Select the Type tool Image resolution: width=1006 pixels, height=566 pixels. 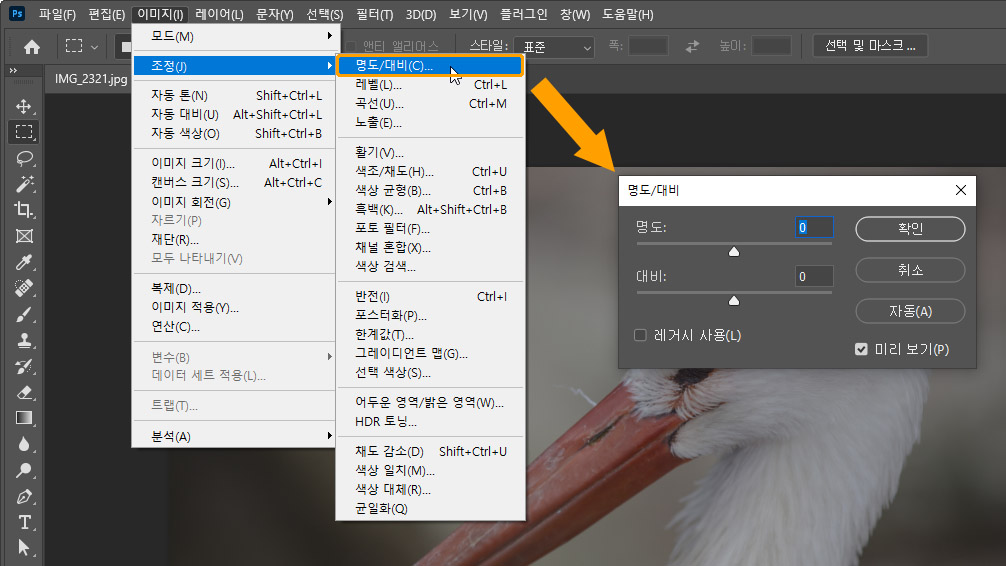(24, 522)
